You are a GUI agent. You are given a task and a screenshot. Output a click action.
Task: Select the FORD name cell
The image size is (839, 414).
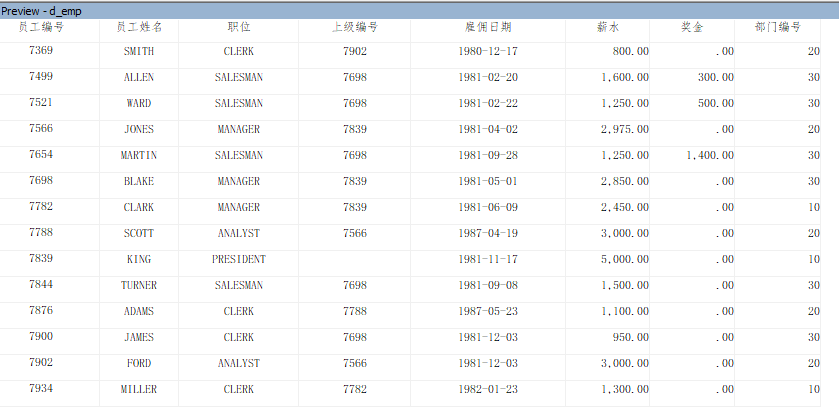(139, 364)
